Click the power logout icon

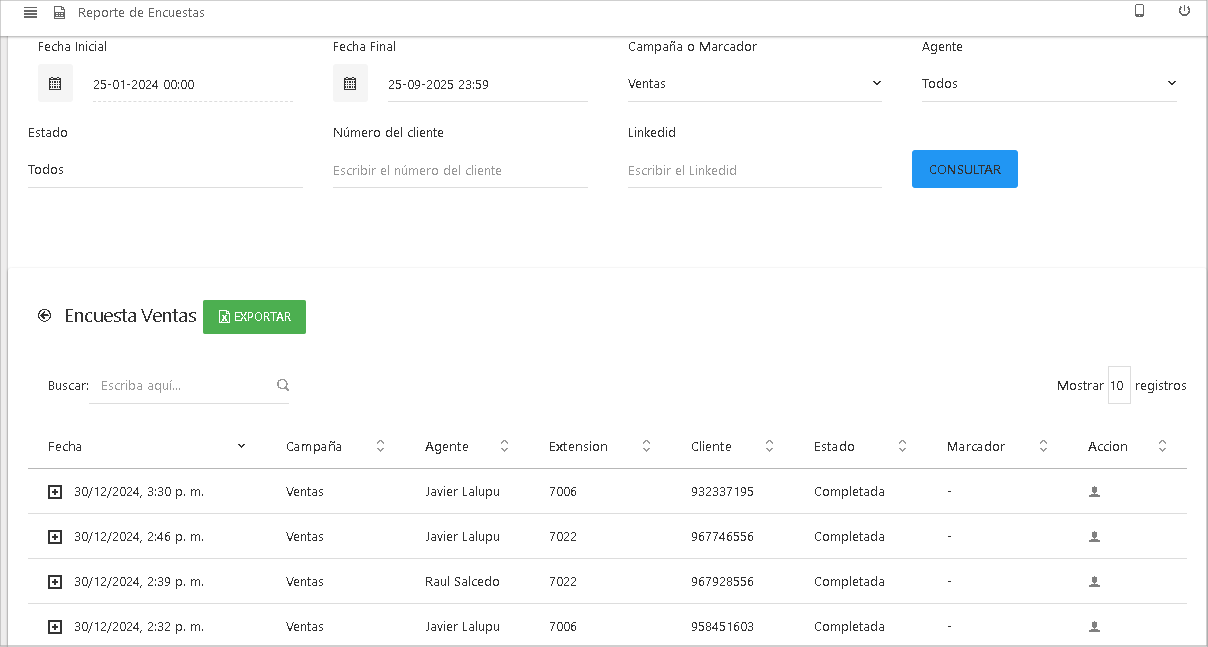(1184, 11)
